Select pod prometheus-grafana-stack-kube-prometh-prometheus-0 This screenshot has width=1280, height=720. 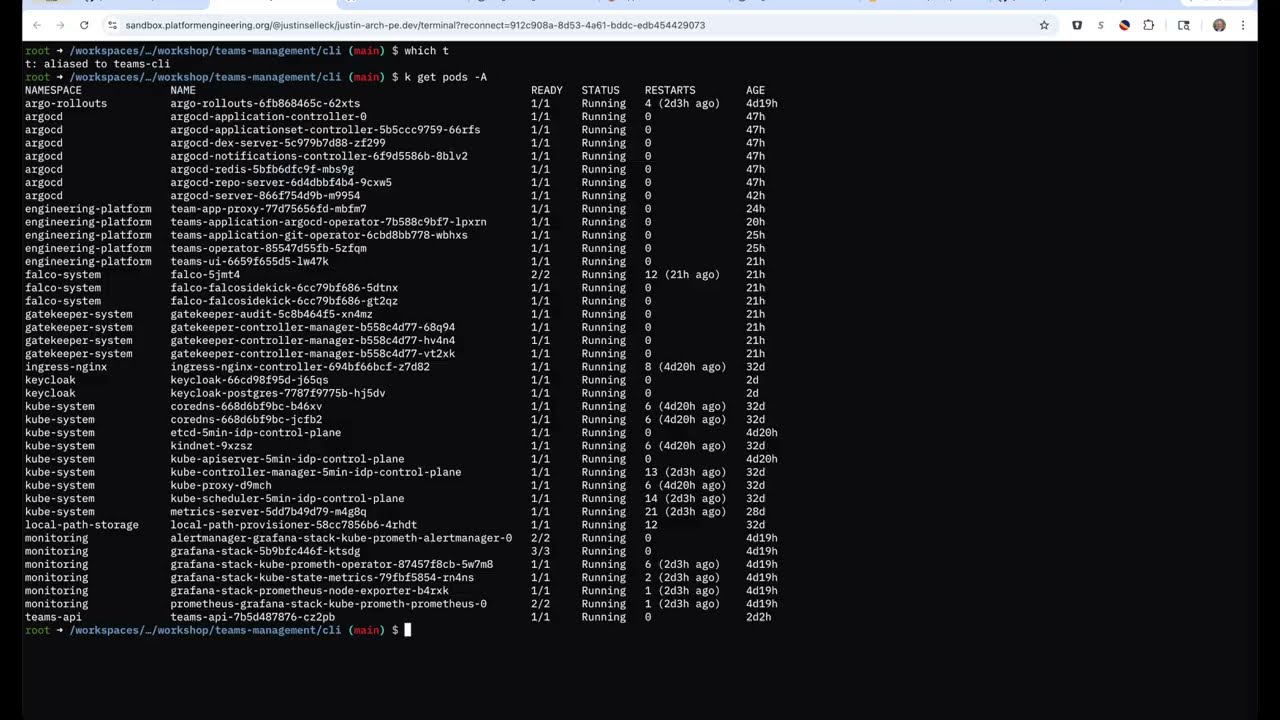tap(328, 604)
